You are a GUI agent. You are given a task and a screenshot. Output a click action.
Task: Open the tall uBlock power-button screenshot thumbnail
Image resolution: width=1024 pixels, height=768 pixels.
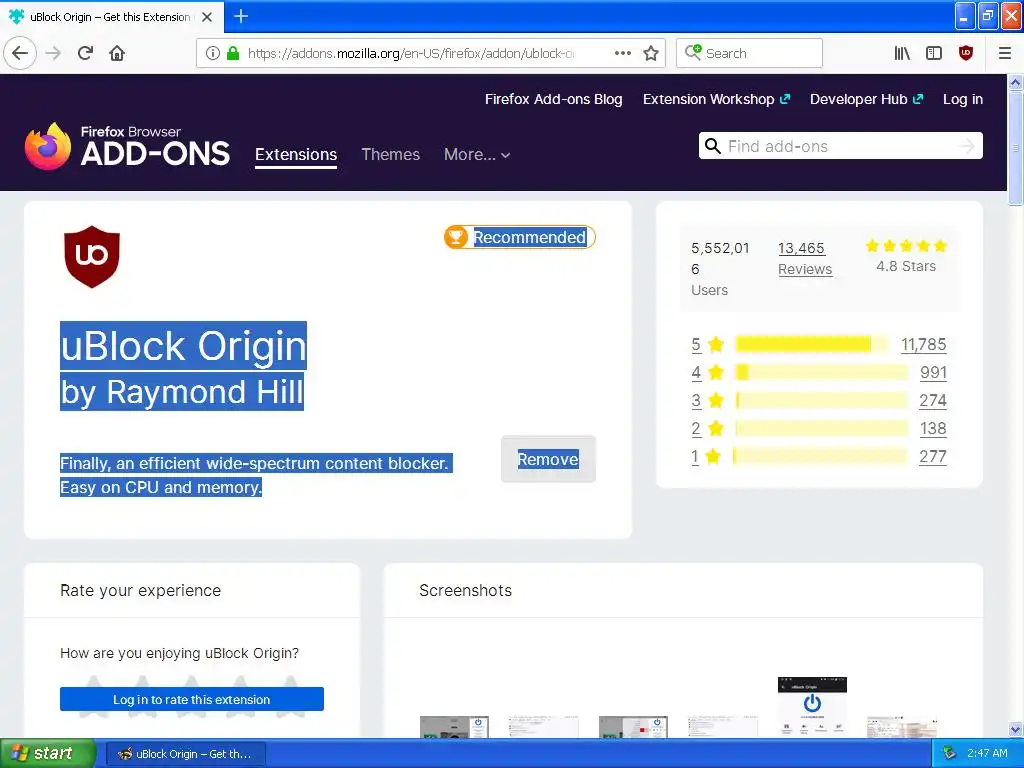click(812, 707)
